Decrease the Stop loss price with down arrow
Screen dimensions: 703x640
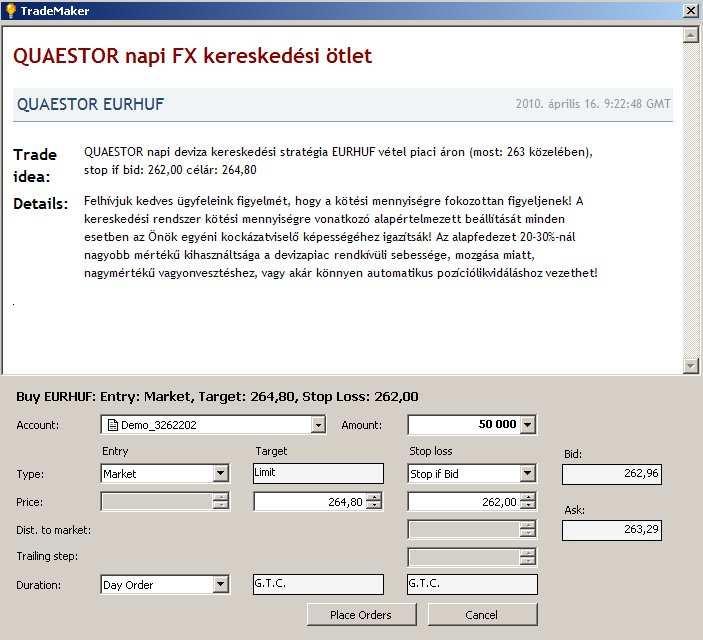pos(528,505)
